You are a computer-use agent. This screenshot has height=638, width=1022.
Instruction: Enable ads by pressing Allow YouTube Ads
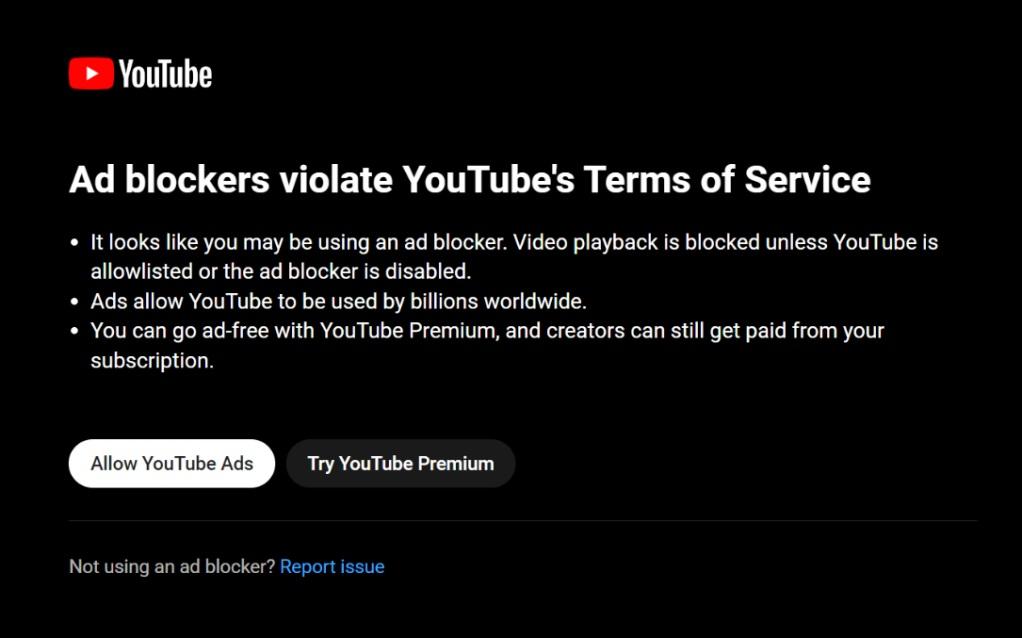[171, 463]
